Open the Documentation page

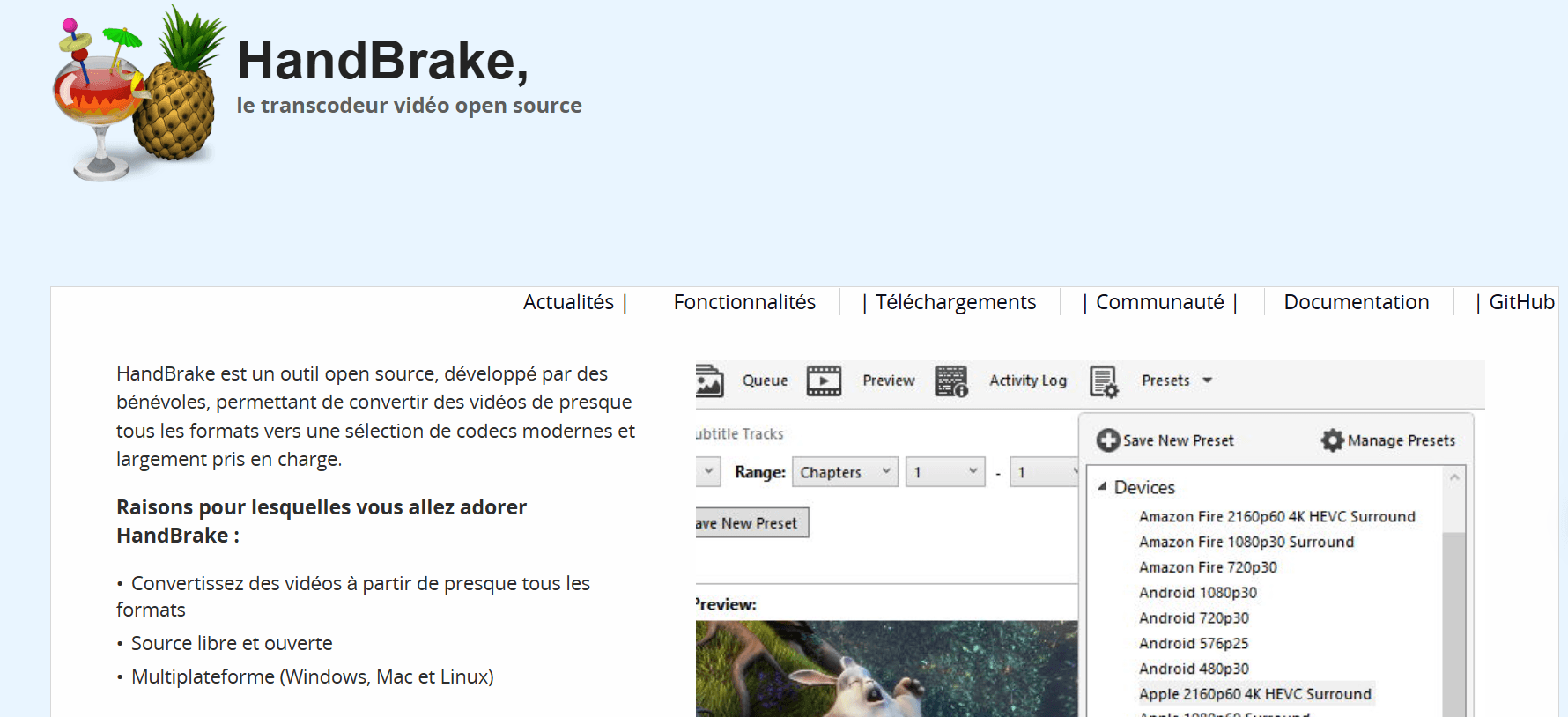pyautogui.click(x=1357, y=302)
